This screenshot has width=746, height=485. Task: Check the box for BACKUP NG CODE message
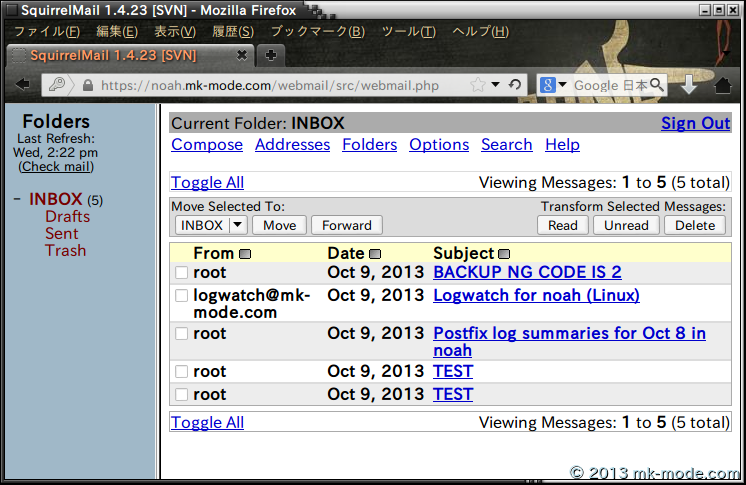[x=181, y=272]
